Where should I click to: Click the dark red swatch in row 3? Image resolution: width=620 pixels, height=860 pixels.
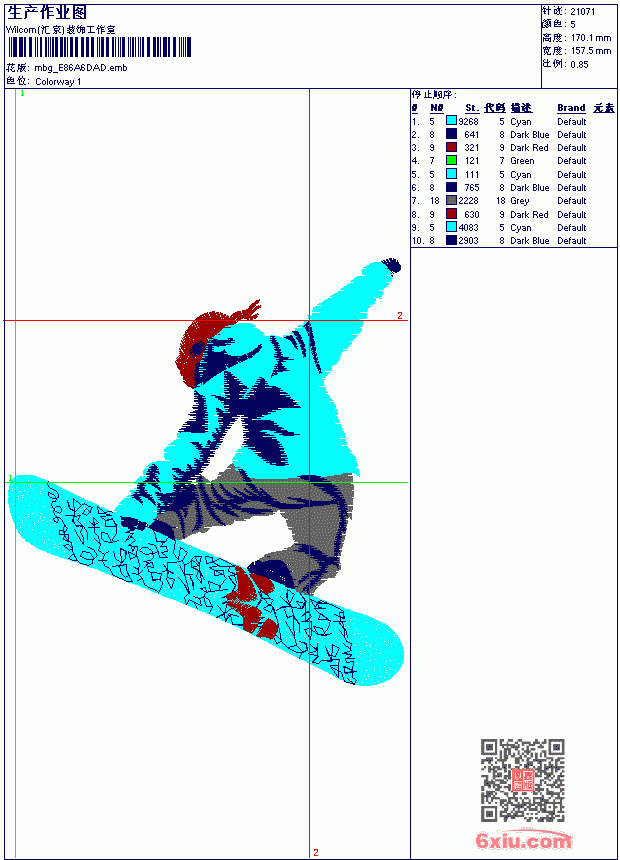451,147
